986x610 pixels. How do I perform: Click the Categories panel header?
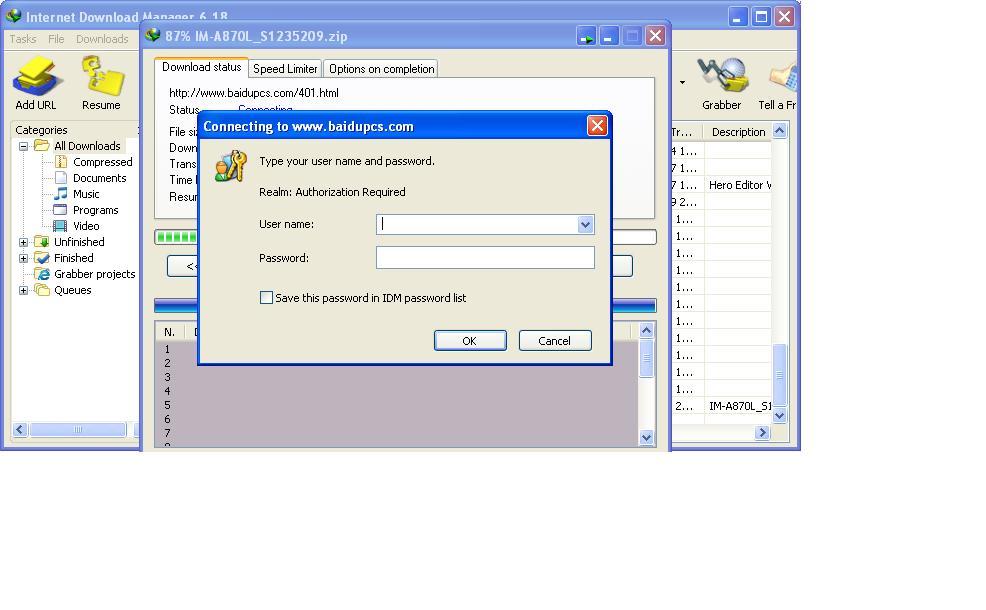pos(42,130)
